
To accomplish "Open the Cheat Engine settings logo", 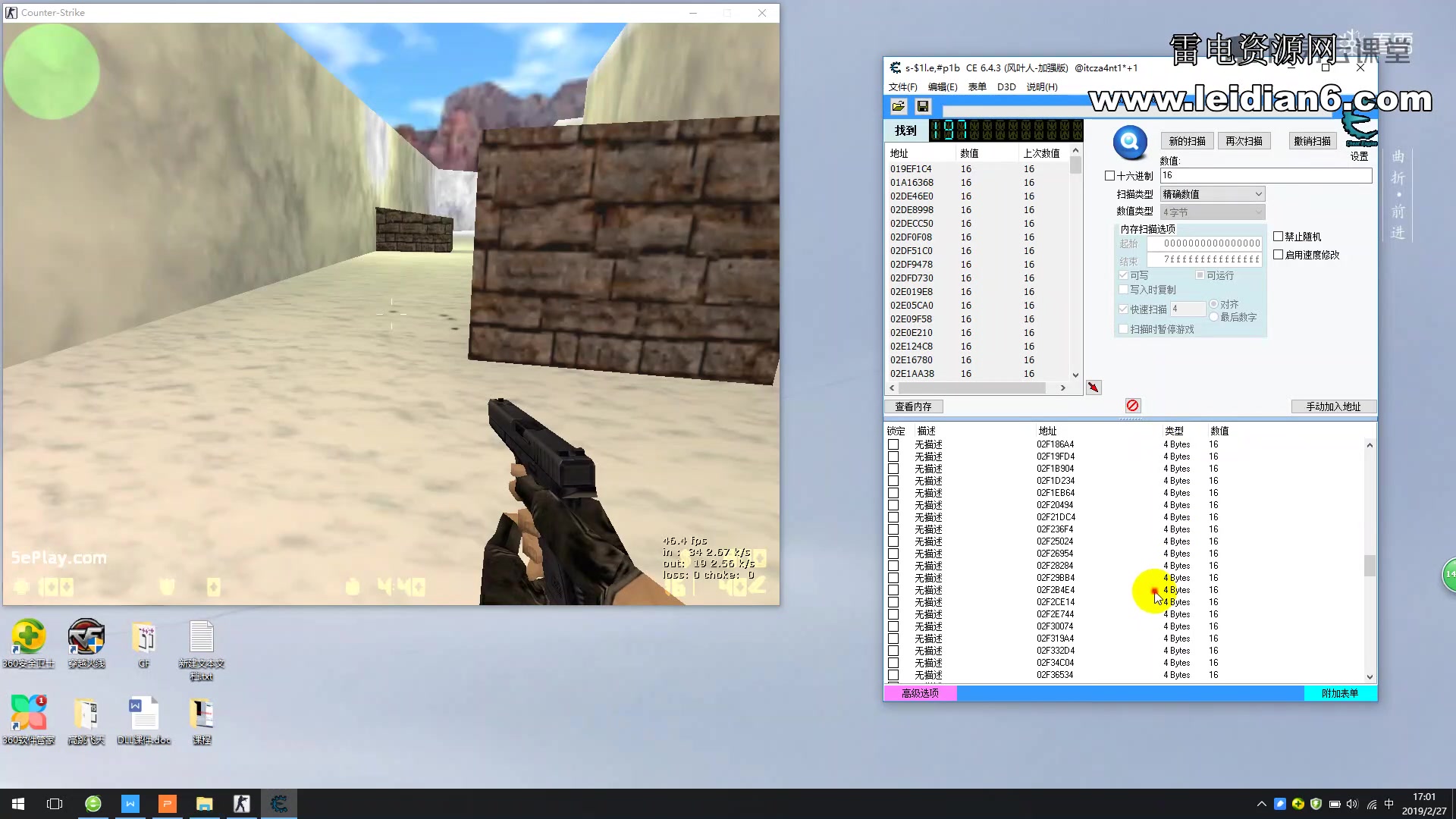I will click(1360, 130).
